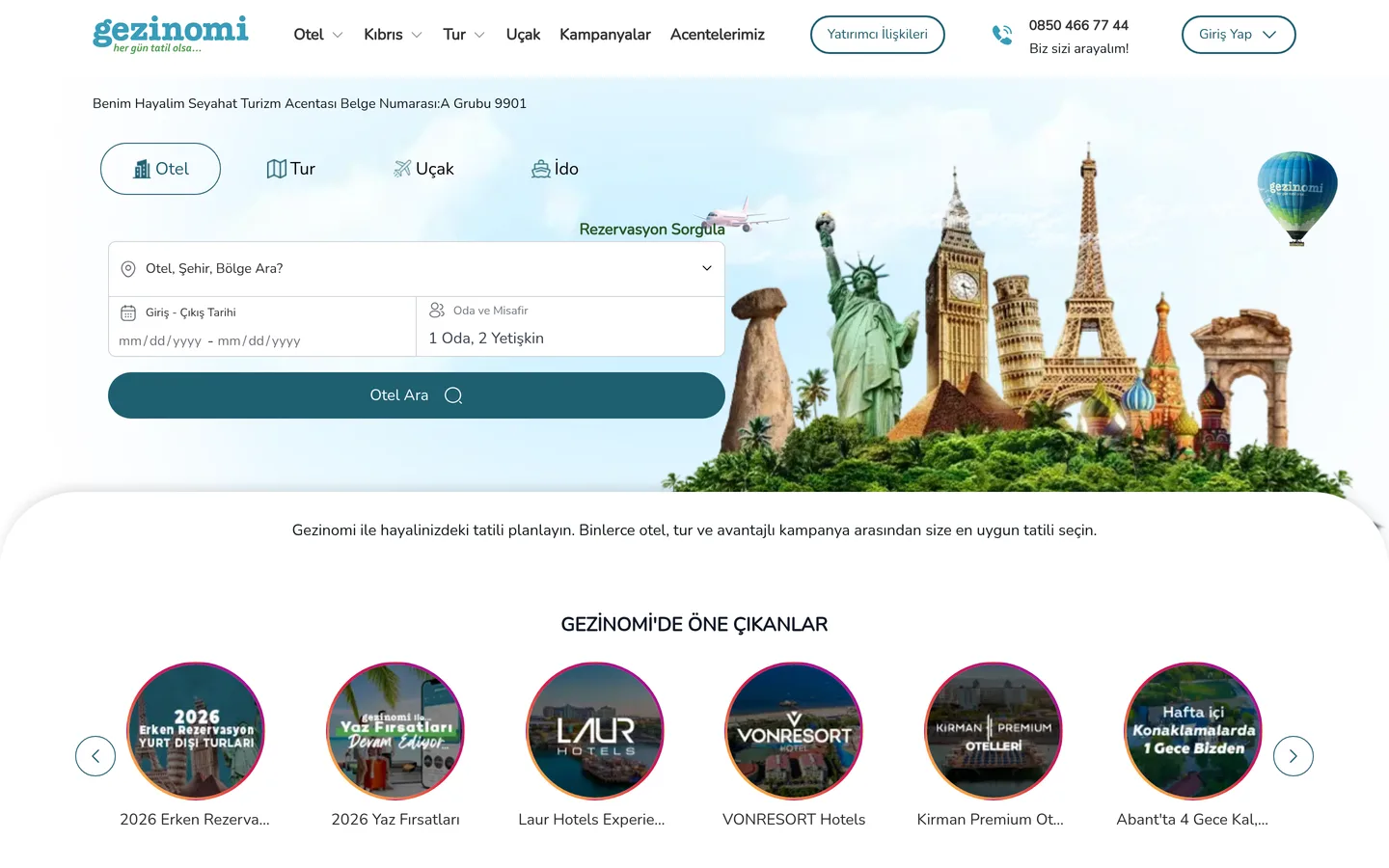The width and height of the screenshot is (1389, 868).
Task: Click the hotel building icon in Otel tab
Action: point(142,169)
